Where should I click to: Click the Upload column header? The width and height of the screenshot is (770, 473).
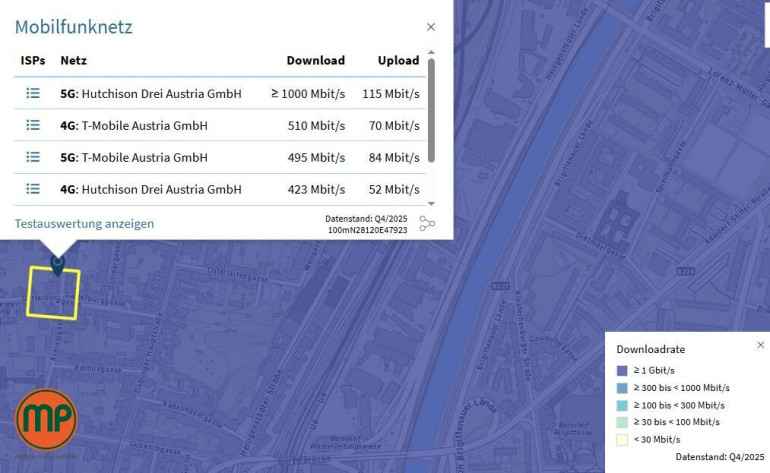pyautogui.click(x=398, y=60)
